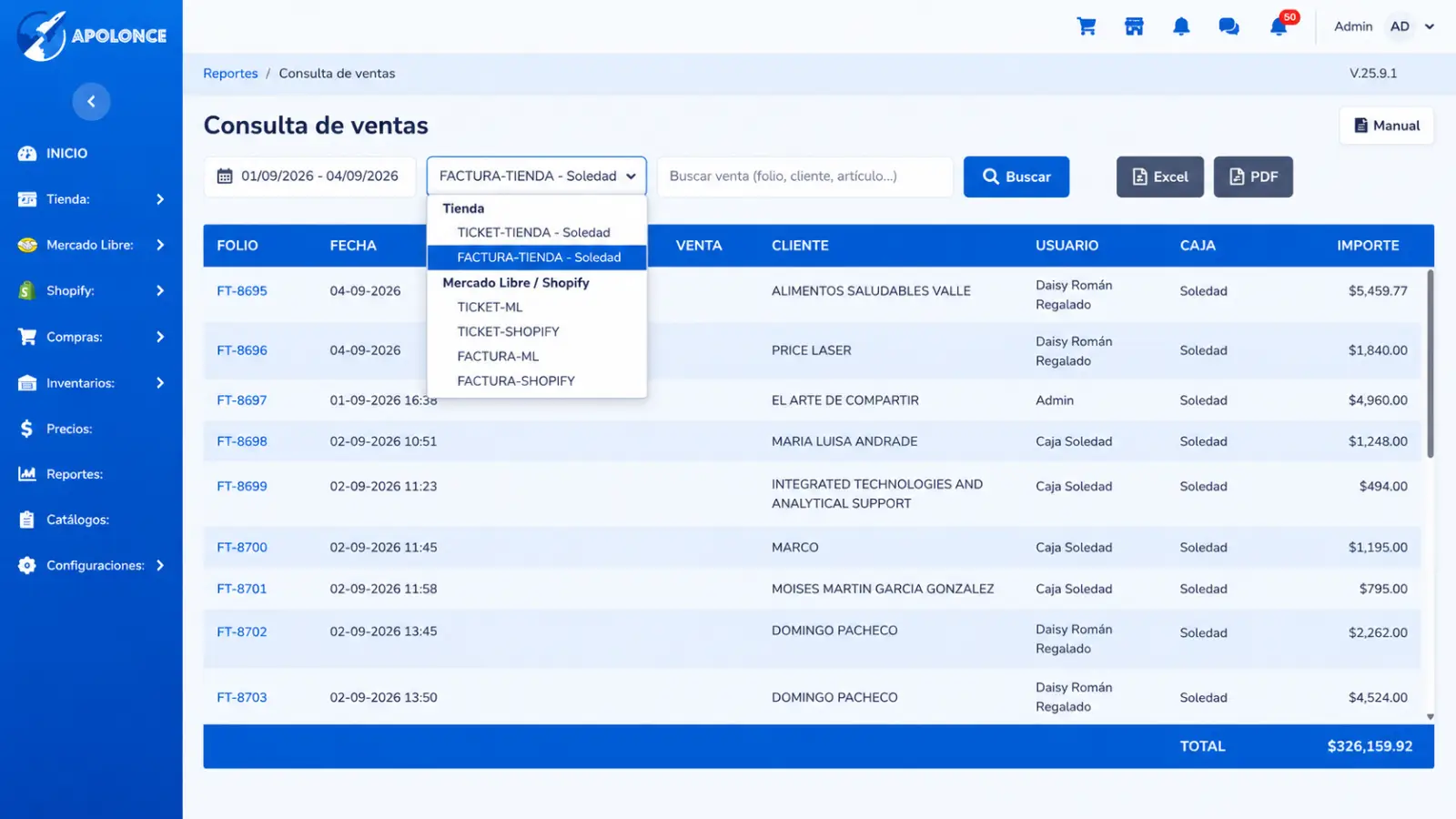1456x819 pixels.
Task: Choose FACTURA-ML from the list
Action: [537, 357]
